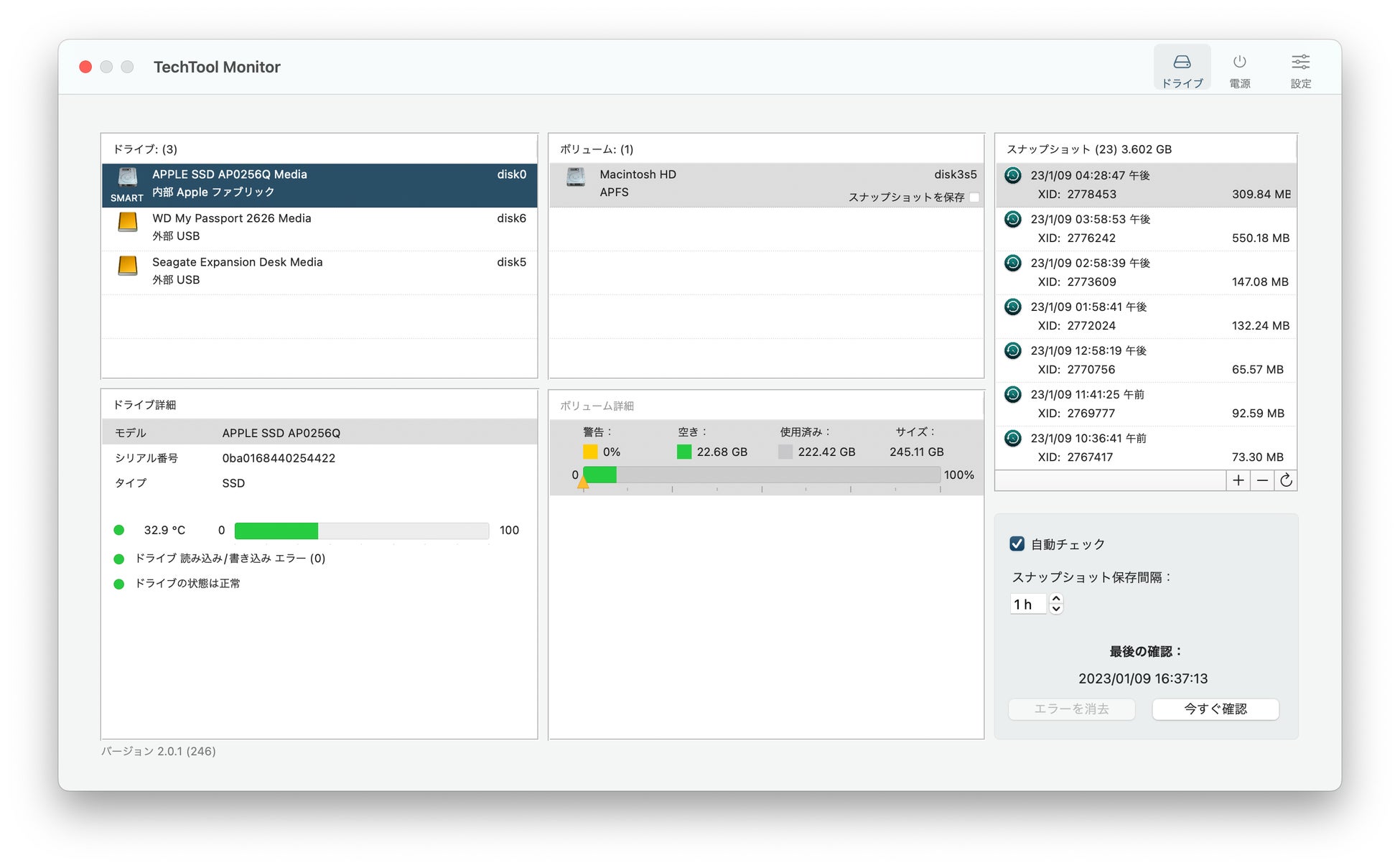The image size is (1400, 868).
Task: Click snapshot icon for 03:58:53 午後 entry
Action: [x=1013, y=220]
